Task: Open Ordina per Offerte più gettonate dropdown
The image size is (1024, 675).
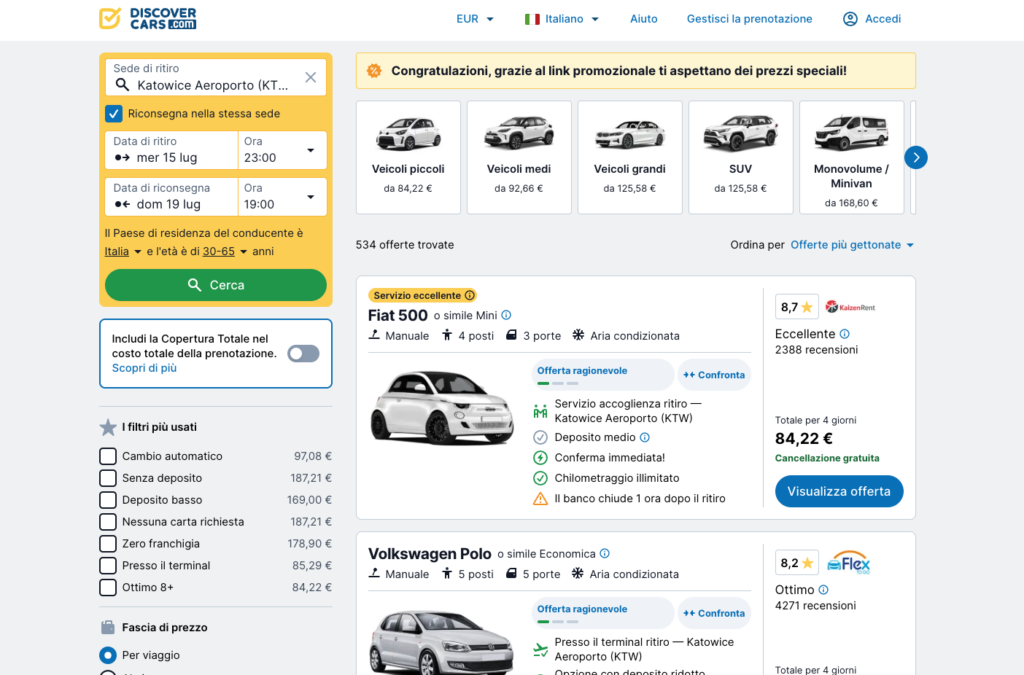Action: coord(852,245)
